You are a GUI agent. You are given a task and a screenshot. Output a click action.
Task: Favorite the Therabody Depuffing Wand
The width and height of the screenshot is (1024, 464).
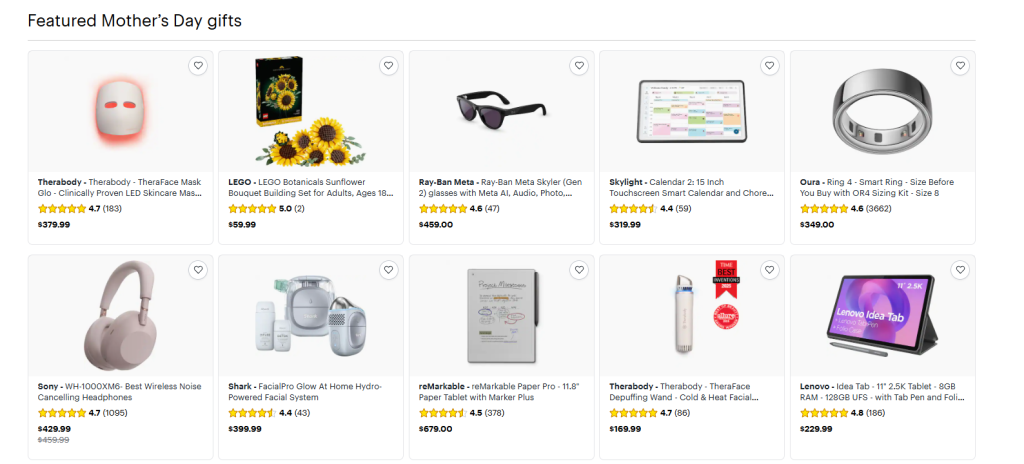[769, 270]
